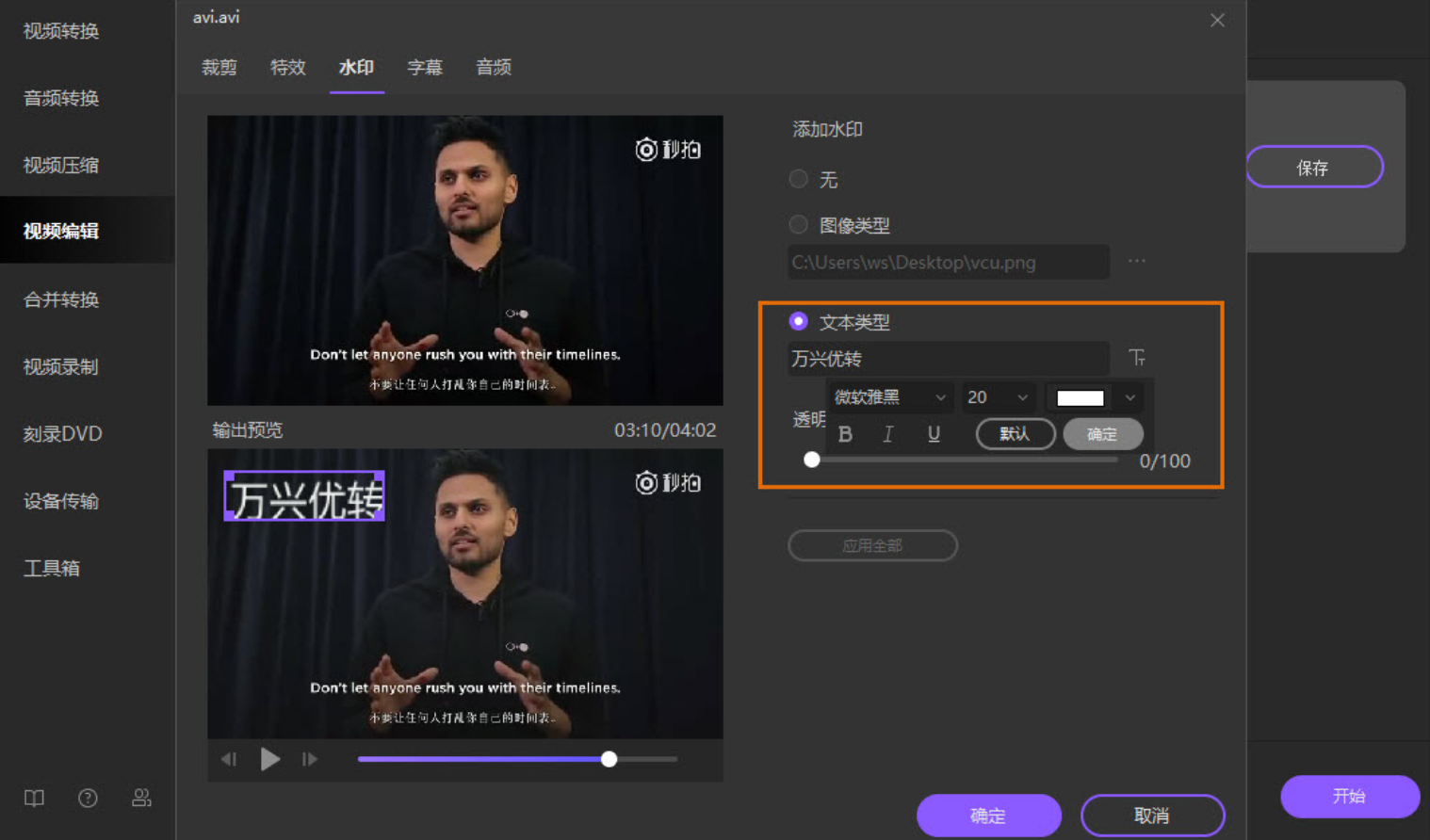Browse for watermark image file
Screen dimensions: 1430x840
pos(1137,261)
